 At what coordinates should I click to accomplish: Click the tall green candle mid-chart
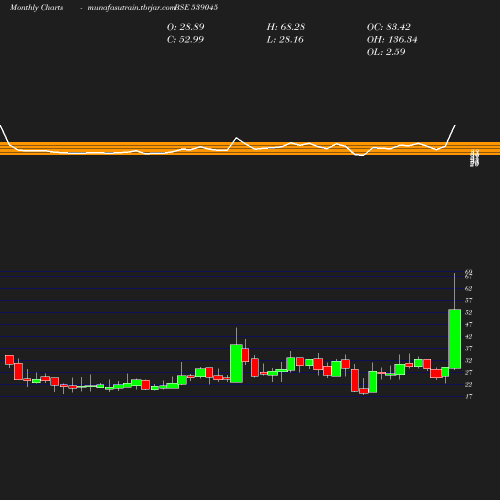coord(236,363)
